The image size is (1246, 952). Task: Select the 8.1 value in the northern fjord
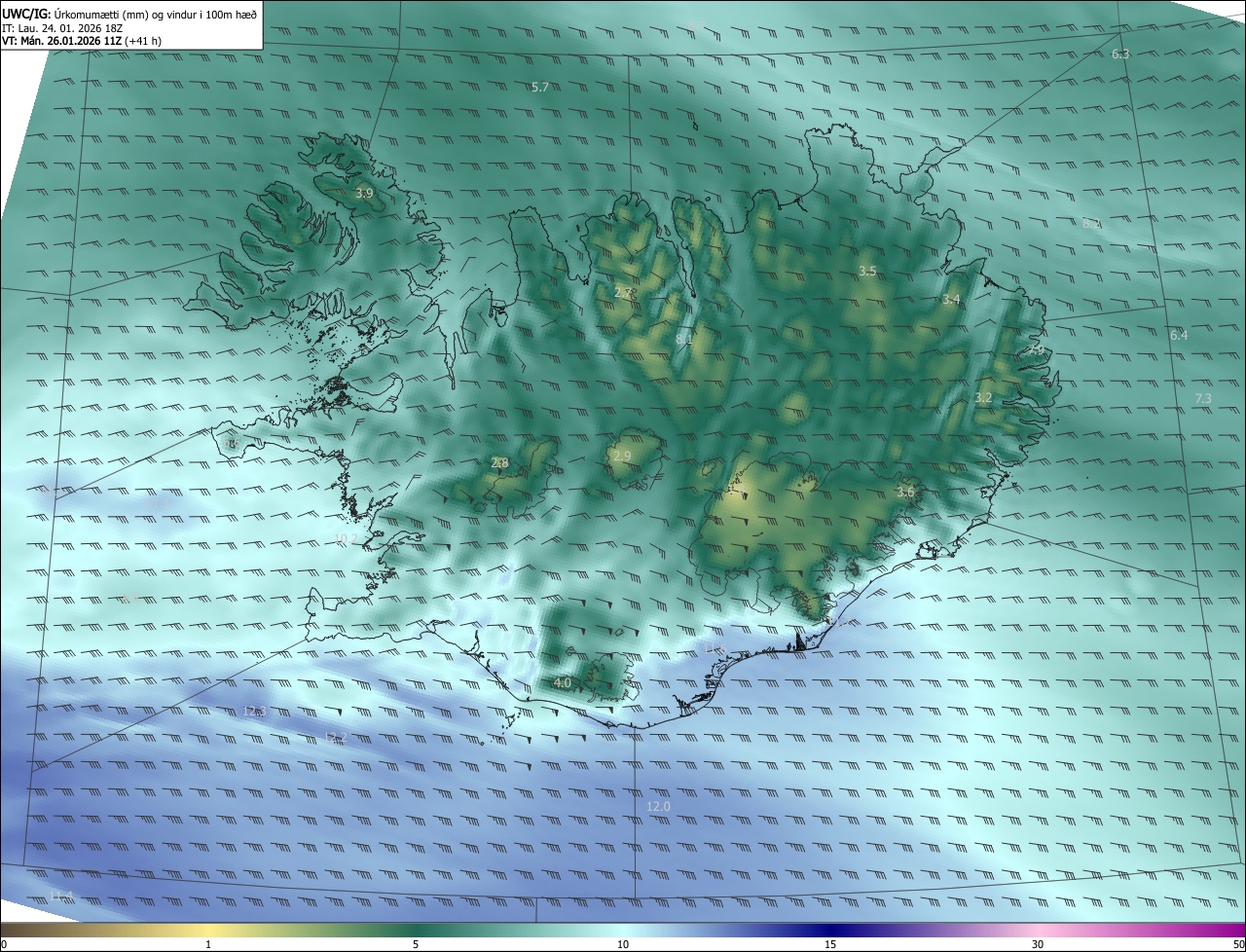pyautogui.click(x=684, y=339)
